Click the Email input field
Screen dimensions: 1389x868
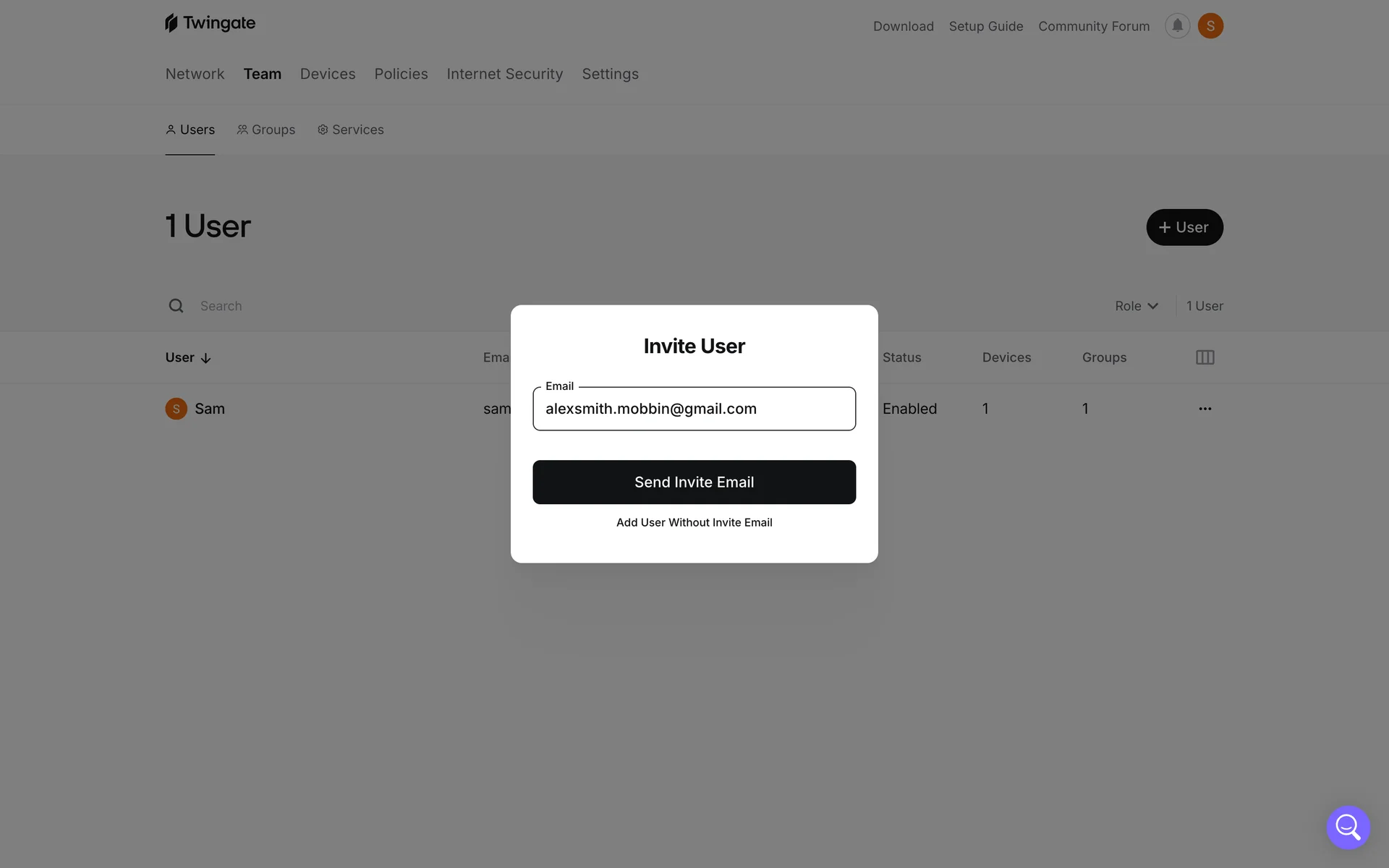point(694,409)
